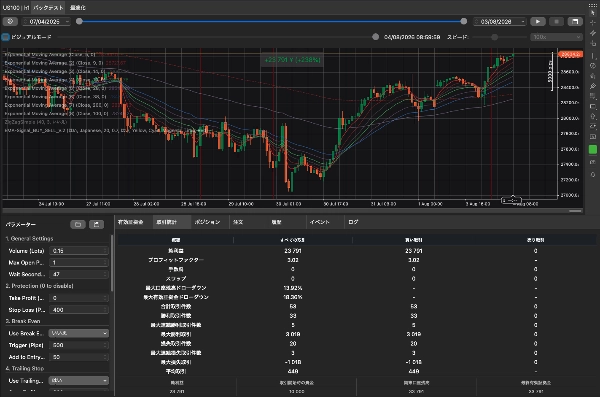This screenshot has height=397, width=600.
Task: Select the cursor pointer tool in right toolbar
Action: pyautogui.click(x=593, y=13)
